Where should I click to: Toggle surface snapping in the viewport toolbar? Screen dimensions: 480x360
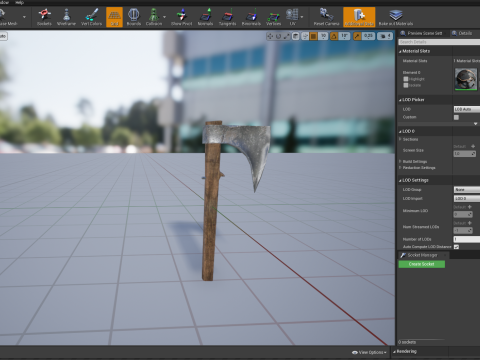click(305, 36)
